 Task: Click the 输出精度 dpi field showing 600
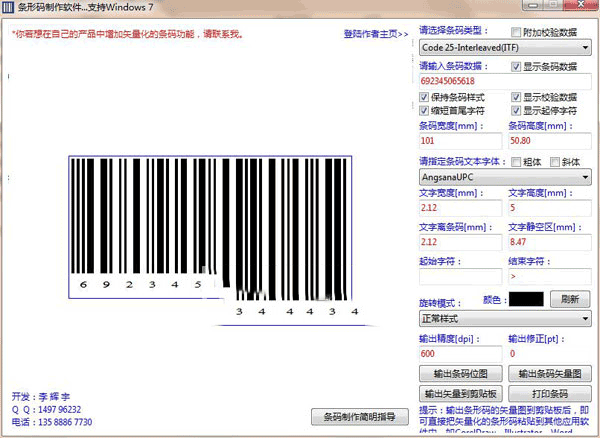coord(460,353)
